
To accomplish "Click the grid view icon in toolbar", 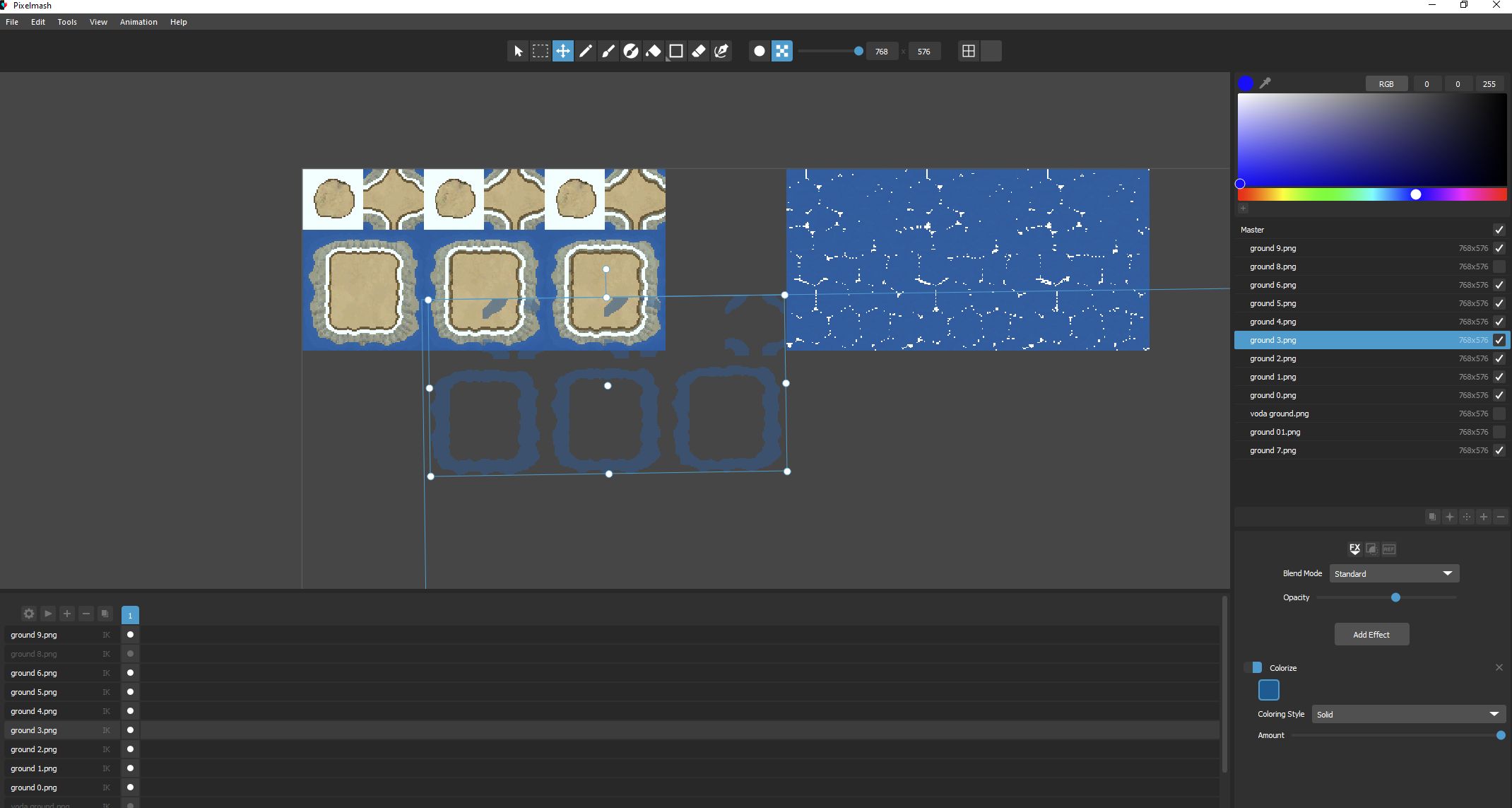I will click(969, 51).
